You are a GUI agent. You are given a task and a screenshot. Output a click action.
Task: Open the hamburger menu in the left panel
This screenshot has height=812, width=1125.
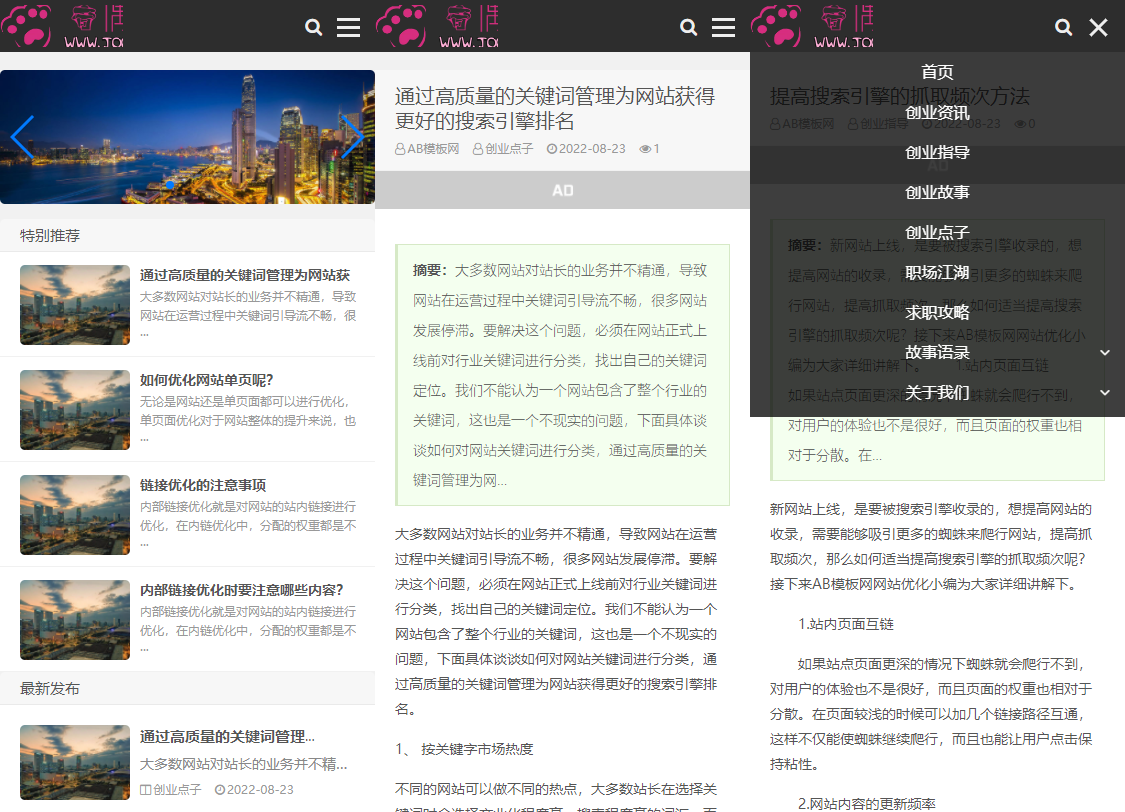coord(349,27)
